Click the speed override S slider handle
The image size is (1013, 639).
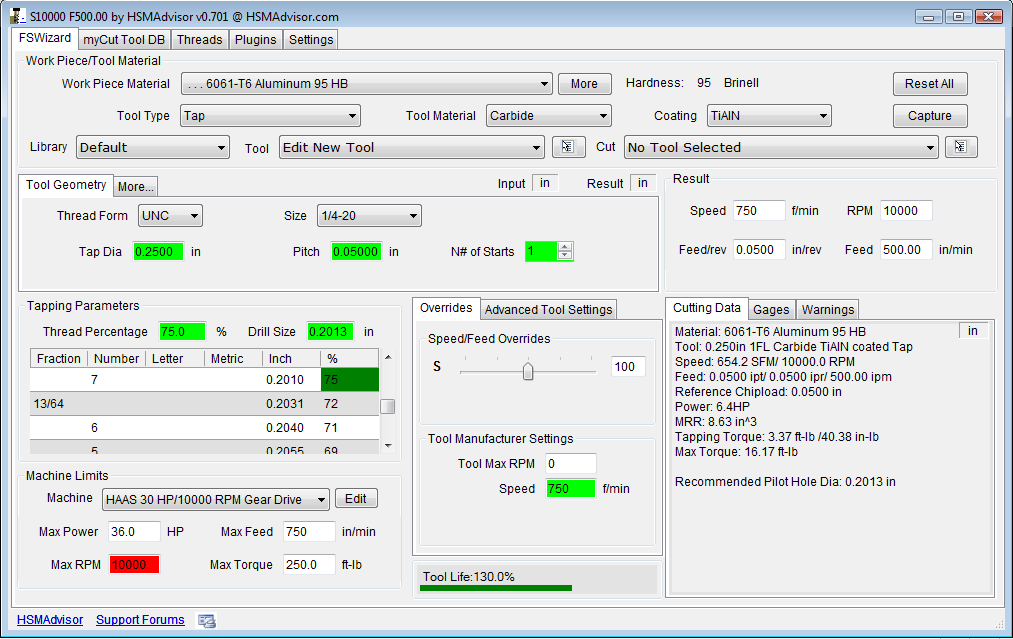point(528,371)
